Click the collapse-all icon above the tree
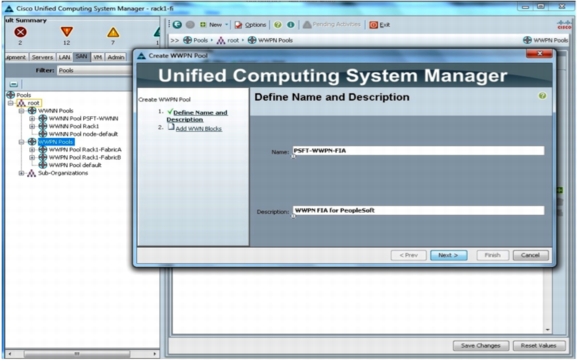Screen dimensions: 578x362 pyautogui.click(x=14, y=84)
